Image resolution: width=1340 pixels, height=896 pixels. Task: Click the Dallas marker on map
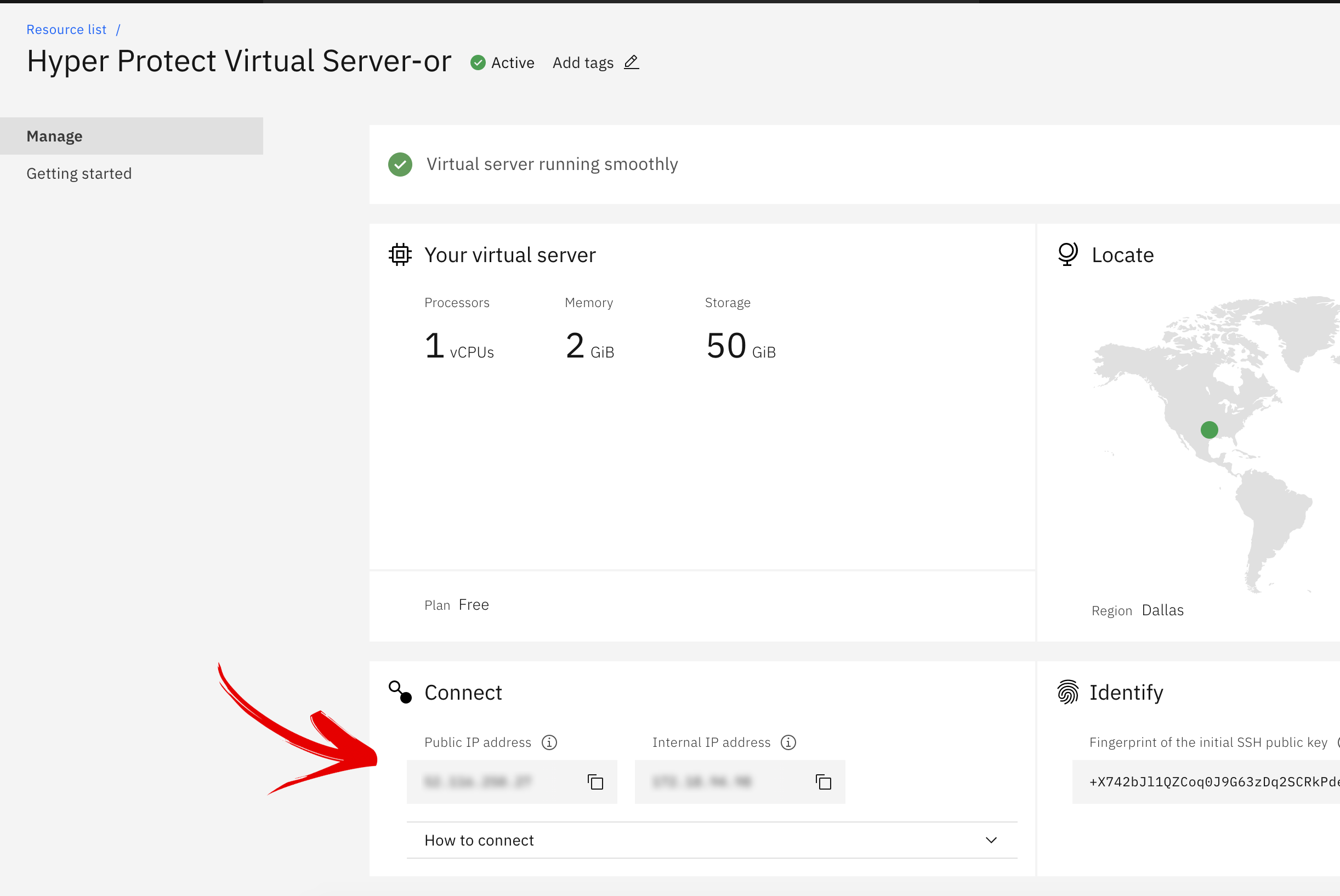1208,430
